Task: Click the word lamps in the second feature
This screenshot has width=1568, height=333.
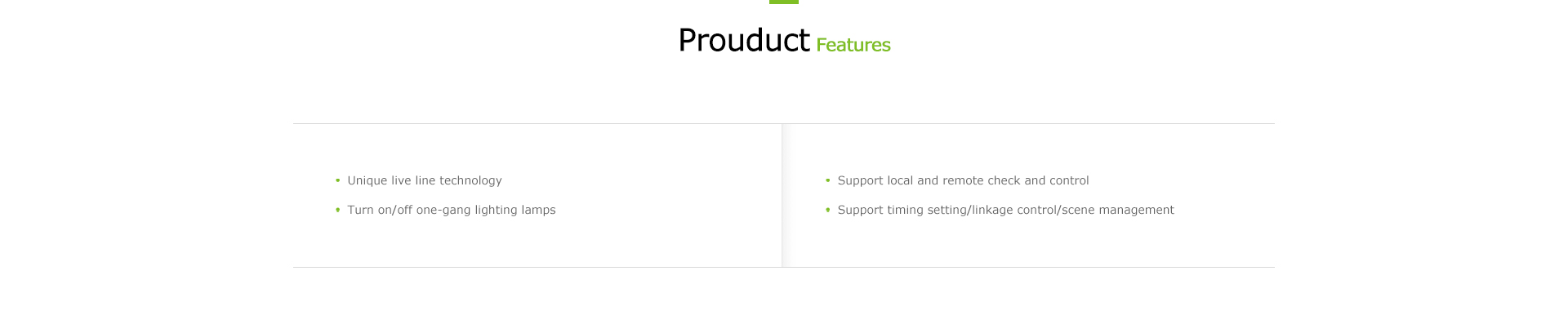Action: 538,210
